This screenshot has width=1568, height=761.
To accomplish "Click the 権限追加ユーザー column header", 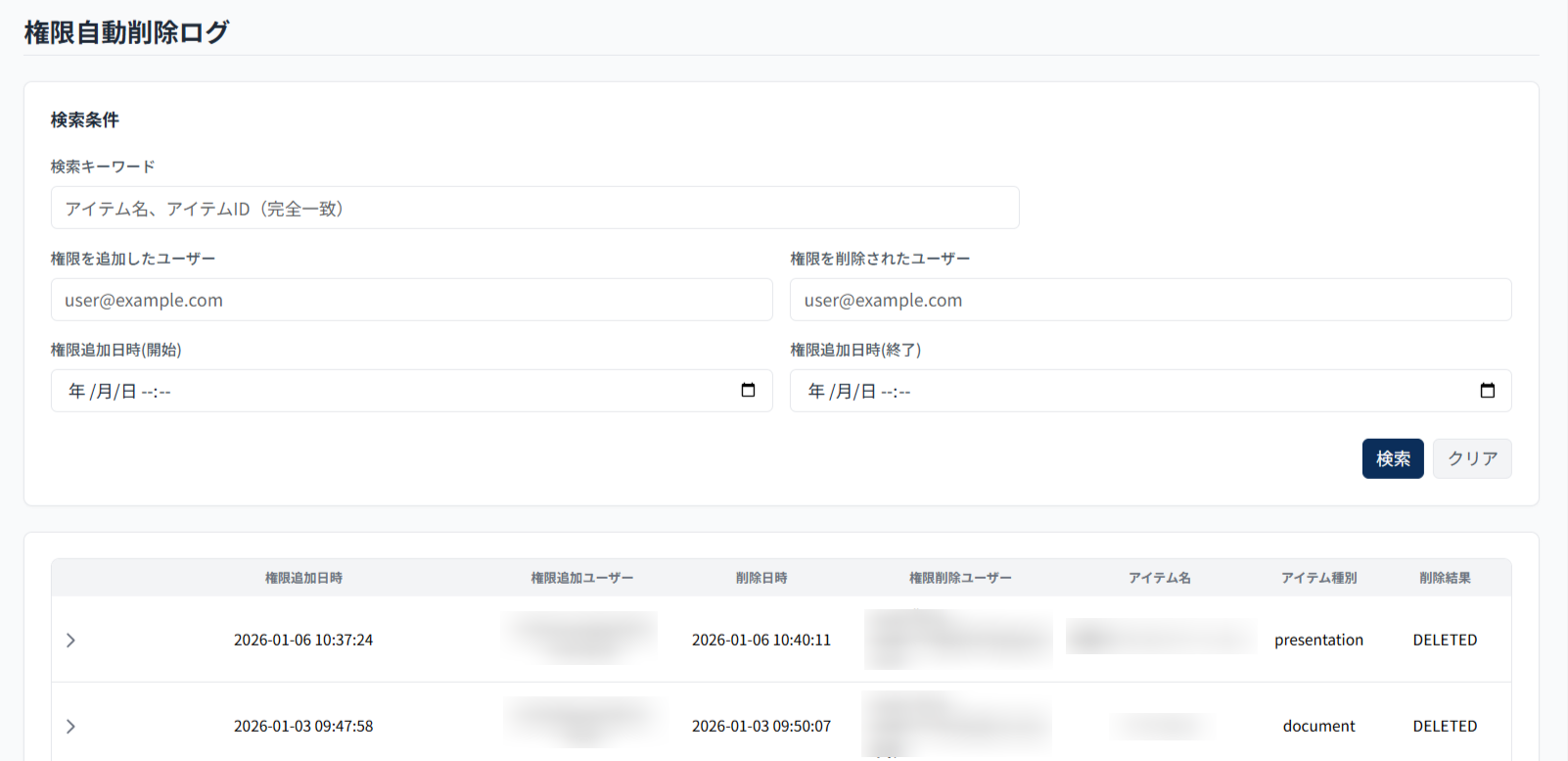I will (x=582, y=579).
